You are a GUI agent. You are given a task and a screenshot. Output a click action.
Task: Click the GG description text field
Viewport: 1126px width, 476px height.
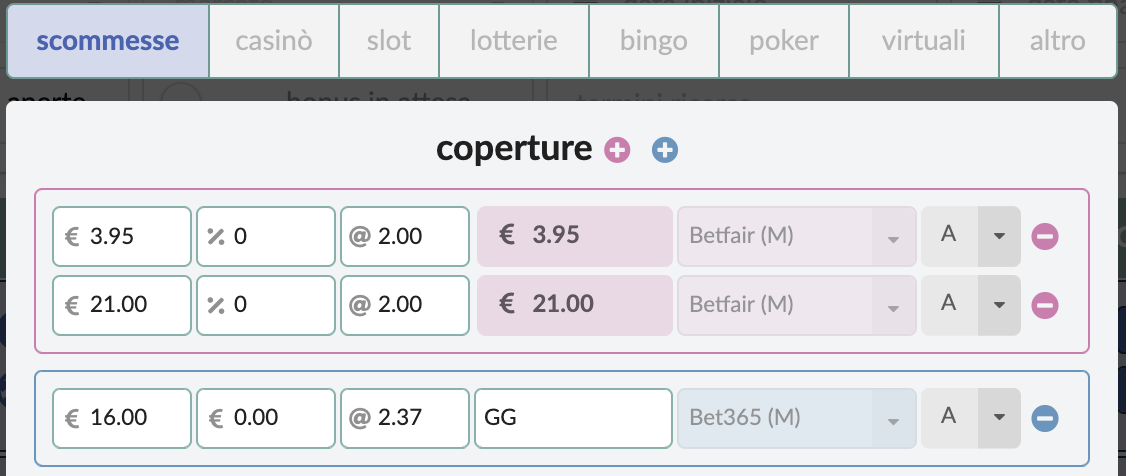[x=573, y=418]
